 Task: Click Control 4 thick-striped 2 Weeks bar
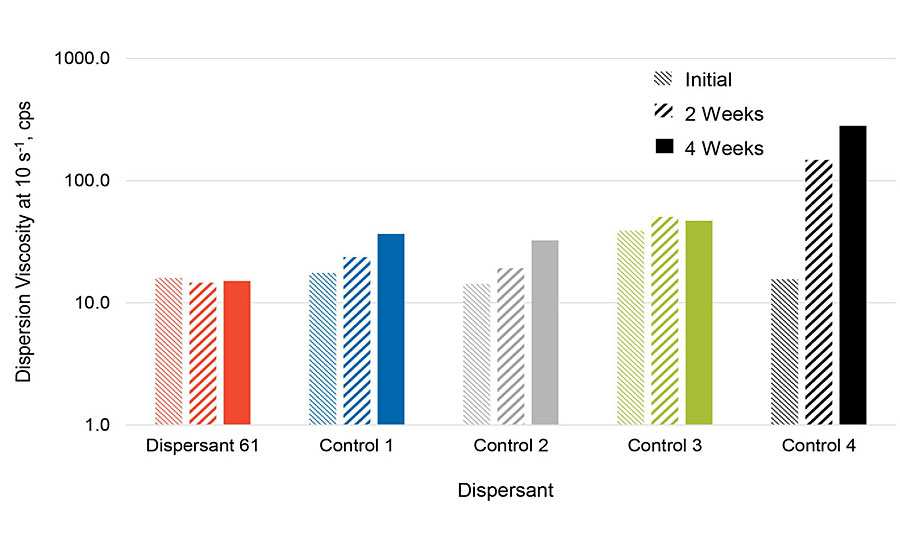point(818,292)
